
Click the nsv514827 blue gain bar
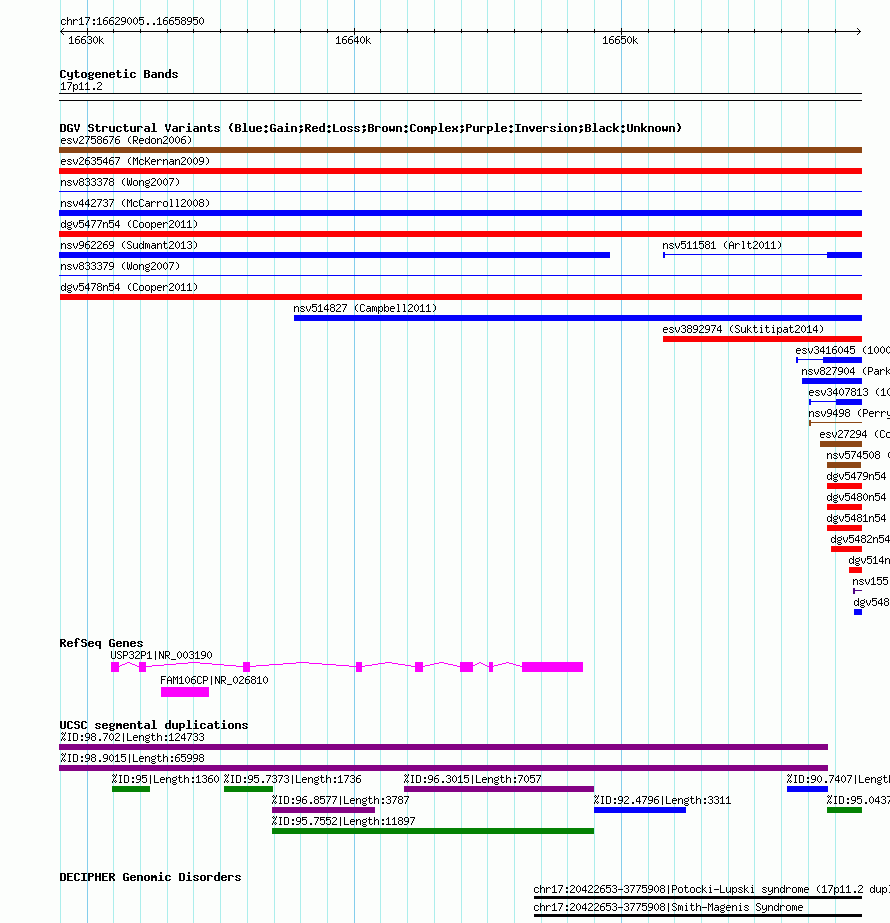(x=577, y=318)
